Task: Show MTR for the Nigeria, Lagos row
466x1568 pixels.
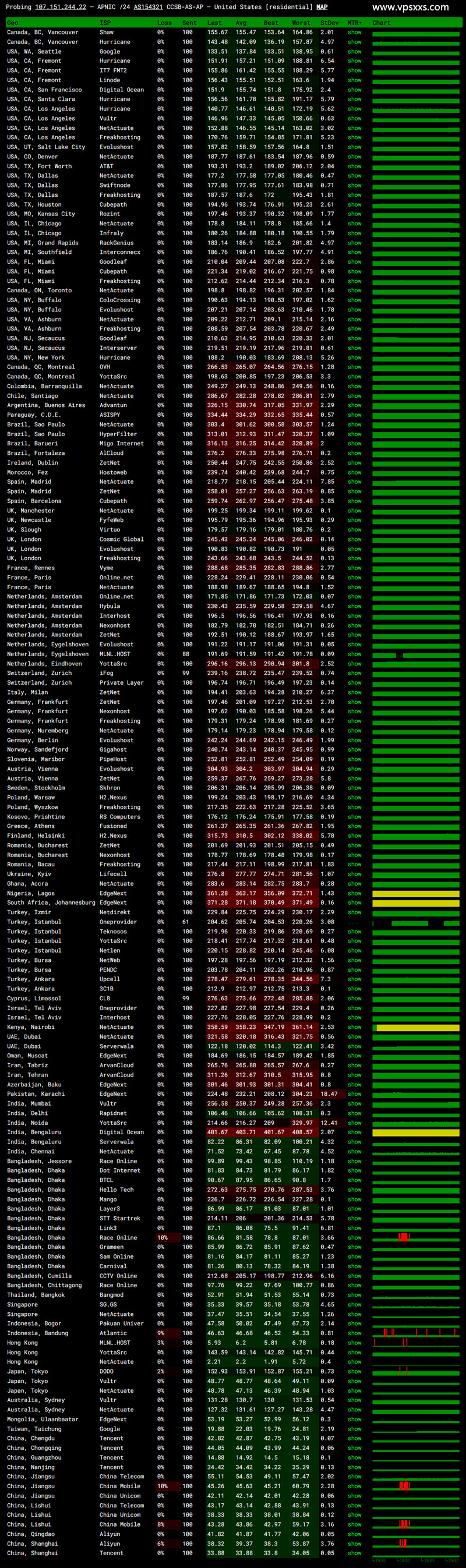Action: (x=355, y=893)
